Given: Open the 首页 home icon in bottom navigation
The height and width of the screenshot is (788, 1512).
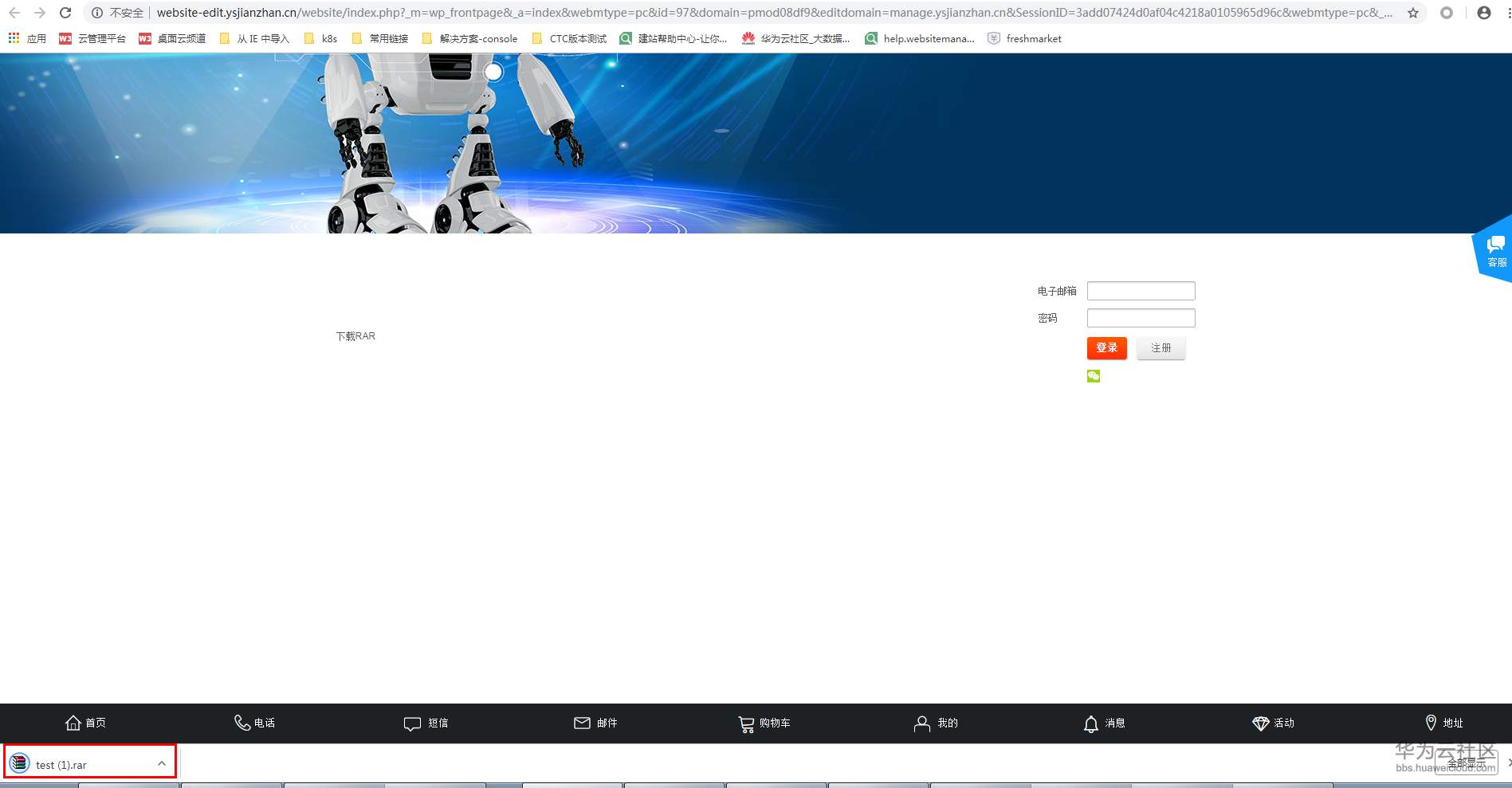Looking at the screenshot, I should click(84, 723).
